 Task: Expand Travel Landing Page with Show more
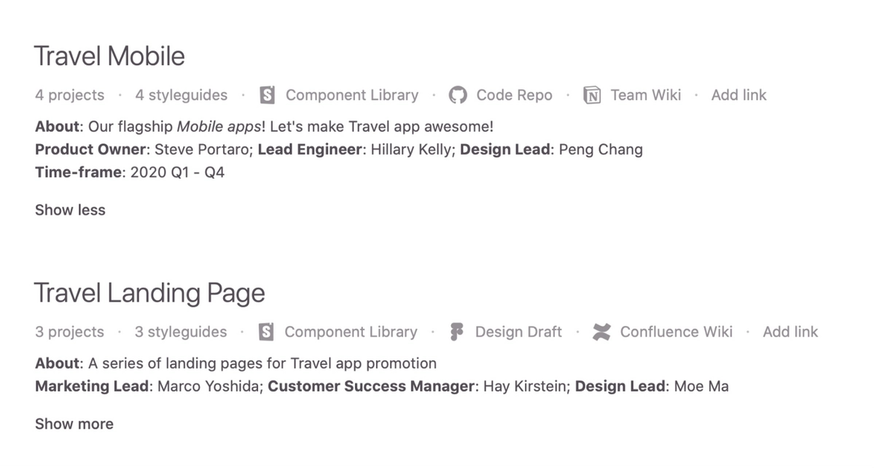pos(74,424)
